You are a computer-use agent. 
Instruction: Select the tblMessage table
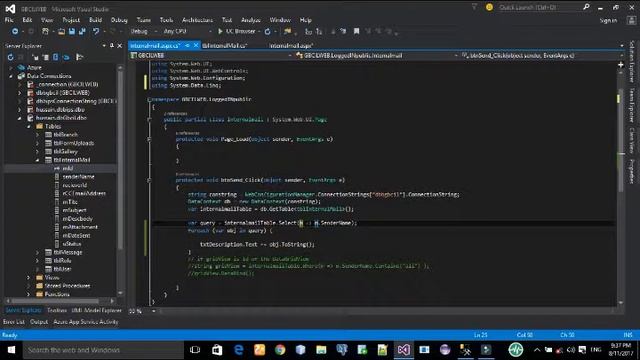coord(68,252)
